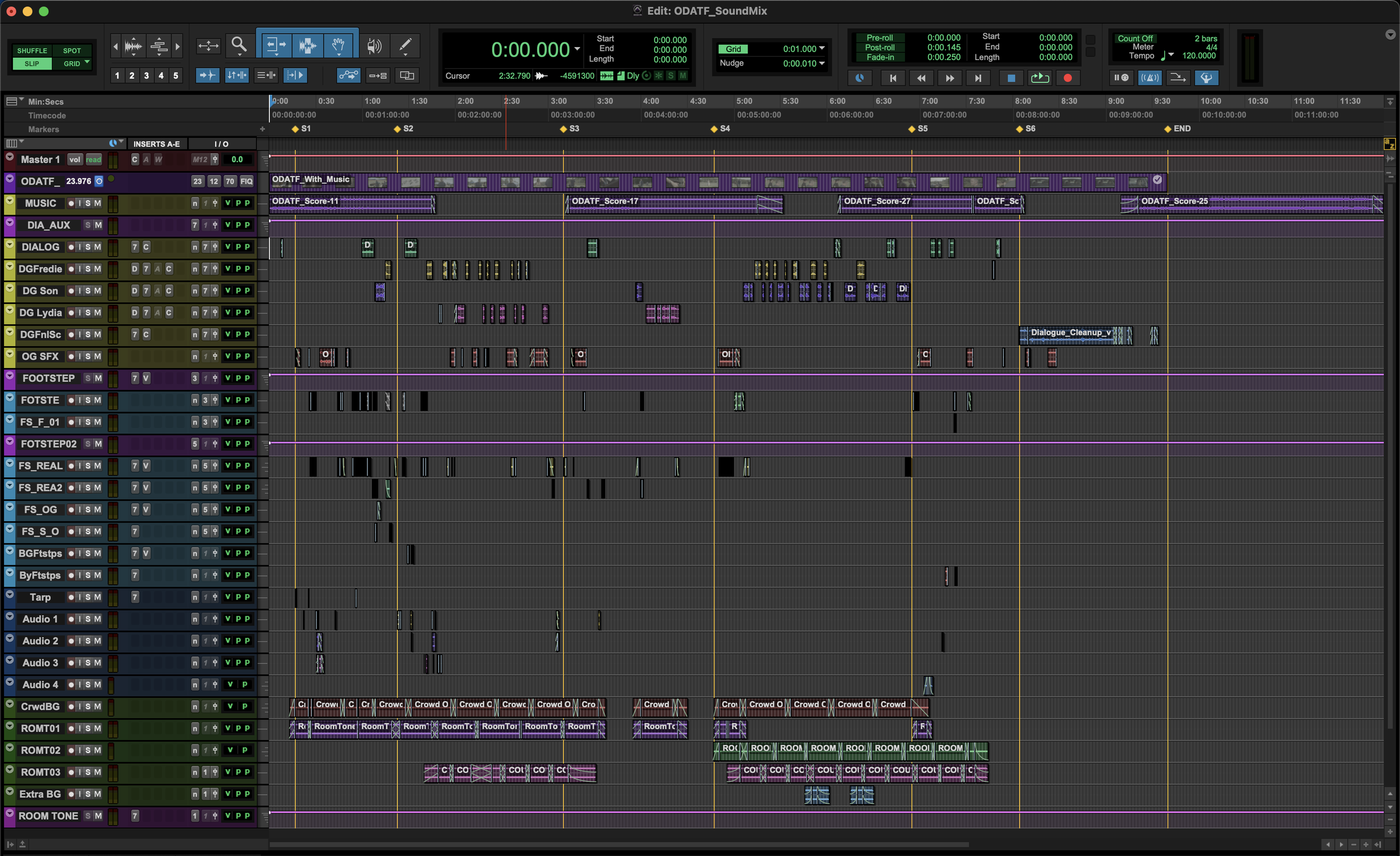This screenshot has width=1400, height=856.
Task: Switch to Shuffle edit mode
Action: coord(32,50)
